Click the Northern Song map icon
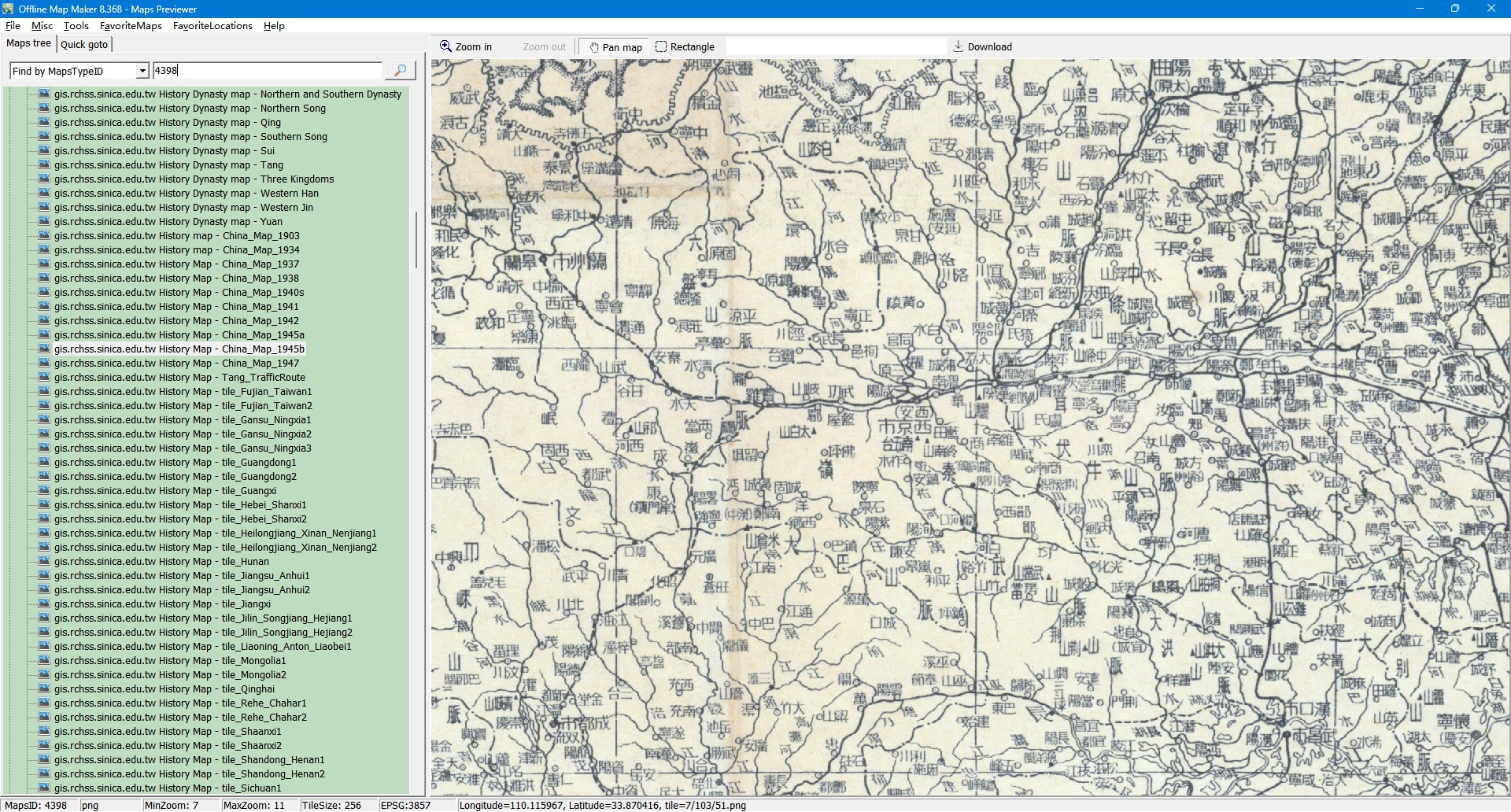Image resolution: width=1511 pixels, height=812 pixels. pyautogui.click(x=44, y=108)
